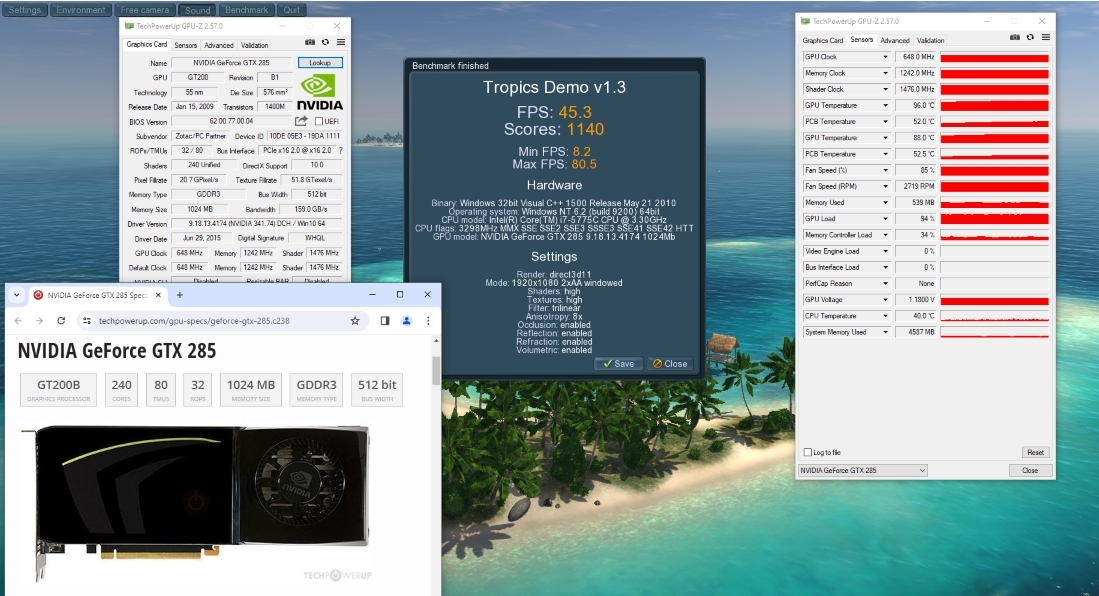Click the 512 bit bus width box

click(x=377, y=390)
